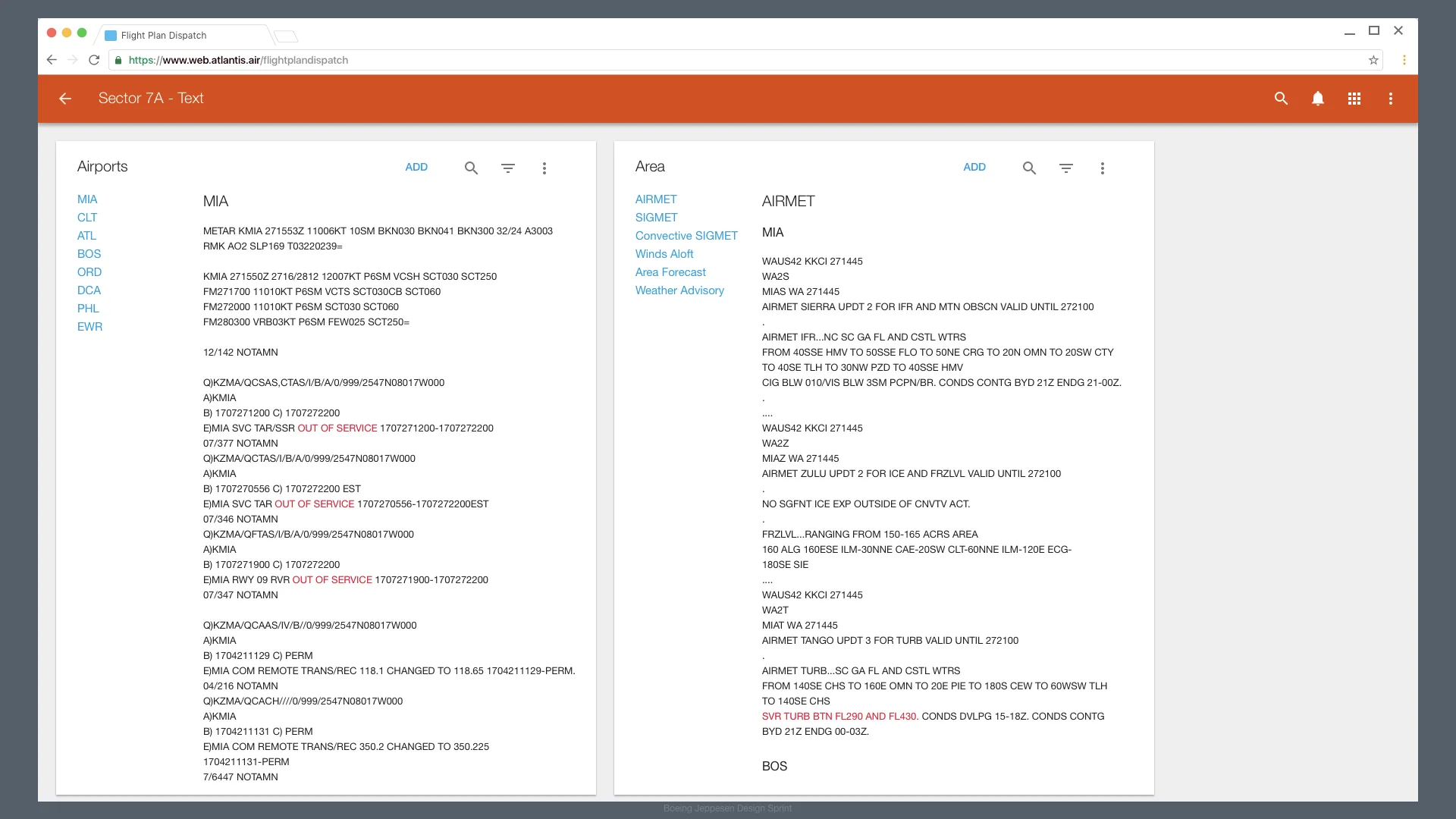Open Convective SIGMET area item
This screenshot has width=1456, height=819.
click(x=686, y=236)
